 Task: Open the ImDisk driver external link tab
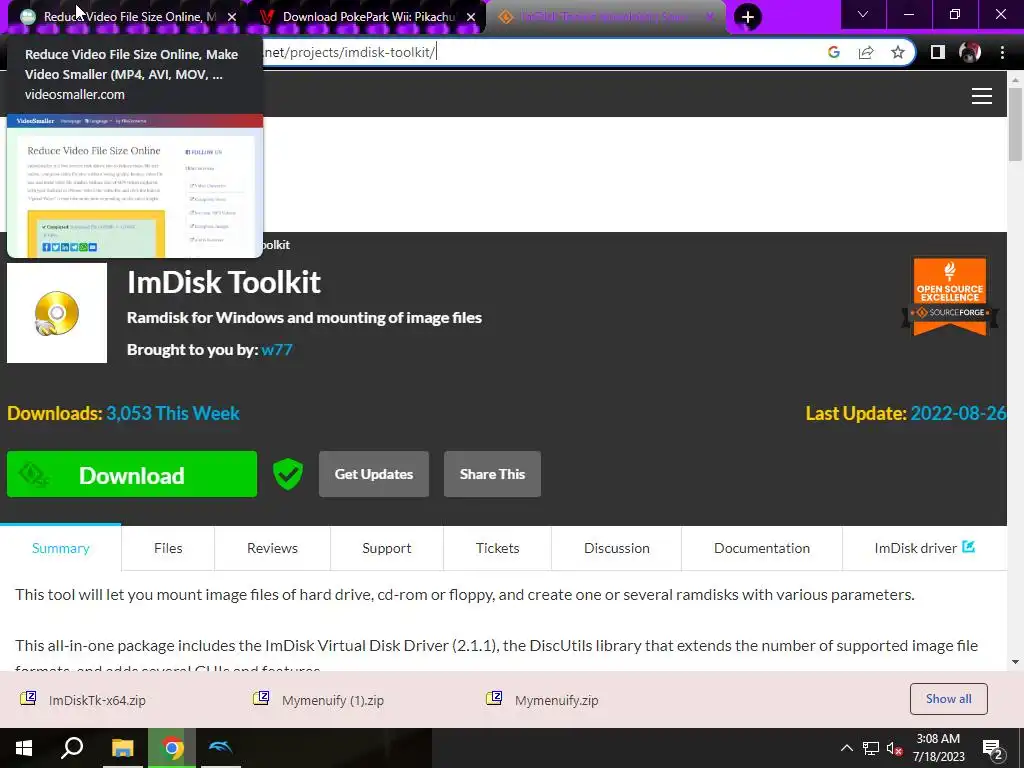coord(925,548)
